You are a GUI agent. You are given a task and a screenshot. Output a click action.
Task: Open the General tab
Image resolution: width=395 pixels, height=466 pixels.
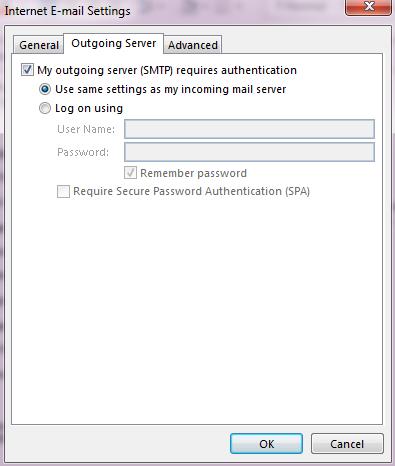click(x=39, y=45)
